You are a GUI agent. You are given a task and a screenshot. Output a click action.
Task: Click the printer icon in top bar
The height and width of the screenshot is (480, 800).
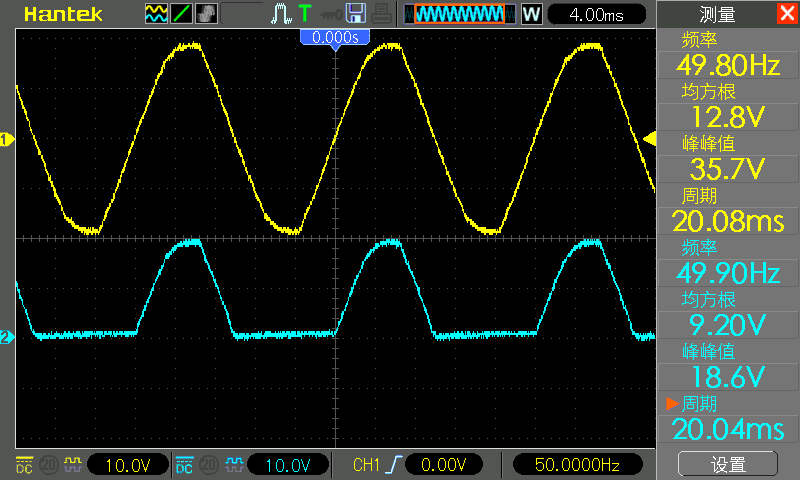coord(381,14)
